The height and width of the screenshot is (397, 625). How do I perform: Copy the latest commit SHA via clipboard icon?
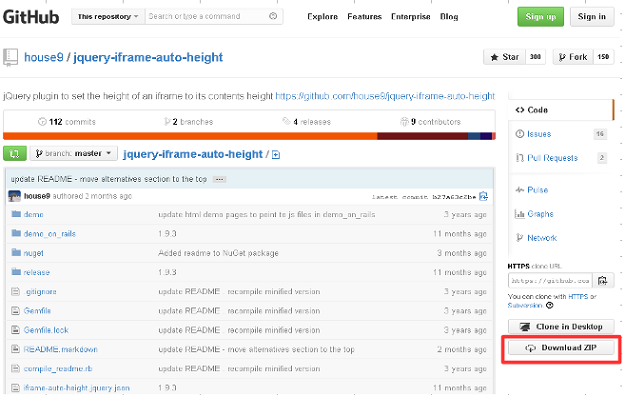coord(483,196)
